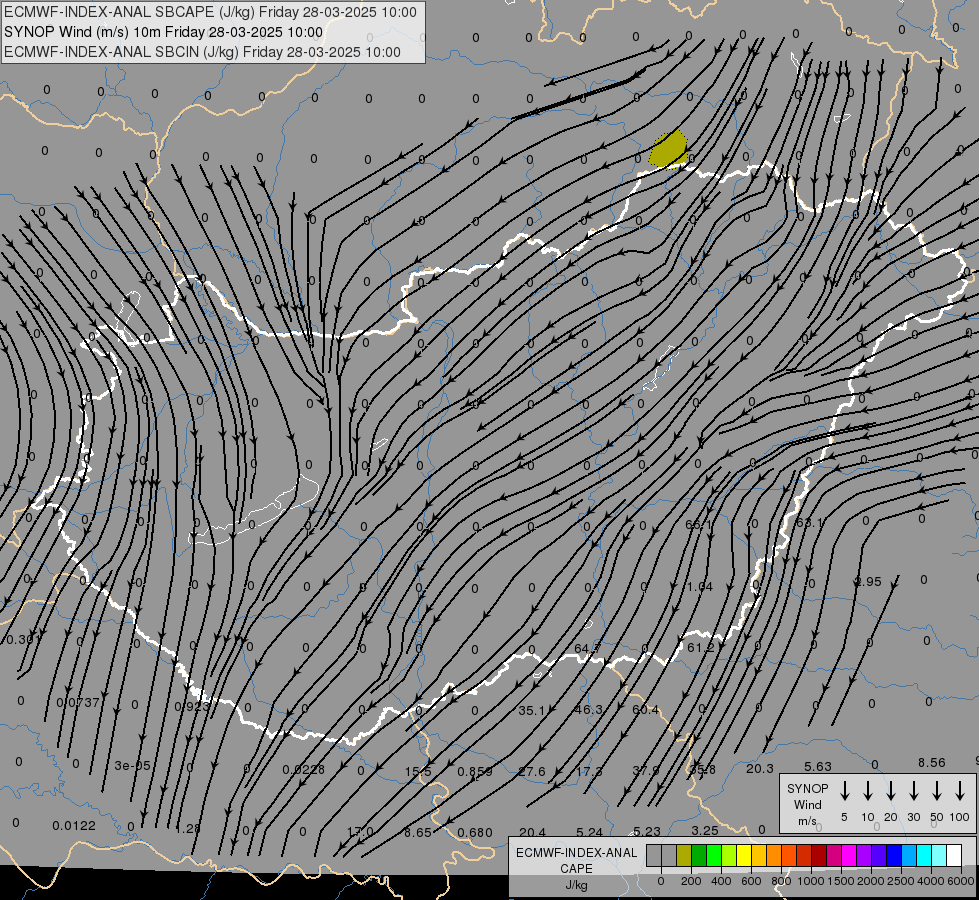Click the 'ECMWF-INDEX-ANAL' legend label

576,853
